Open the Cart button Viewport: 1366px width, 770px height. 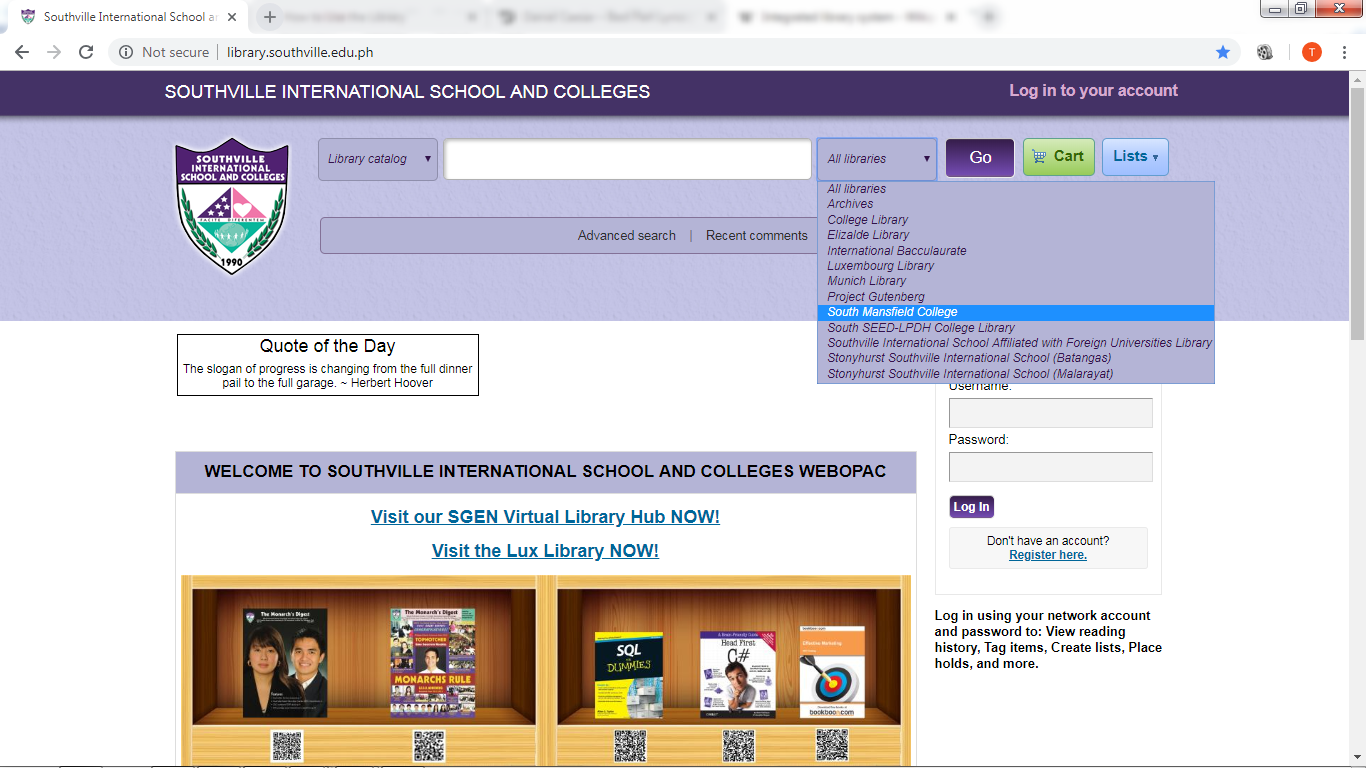1059,157
